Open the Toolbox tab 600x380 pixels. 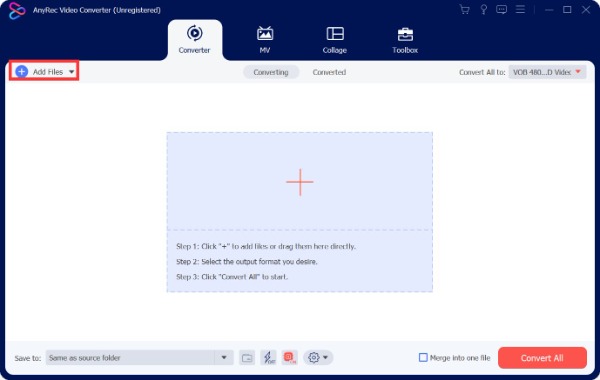405,40
